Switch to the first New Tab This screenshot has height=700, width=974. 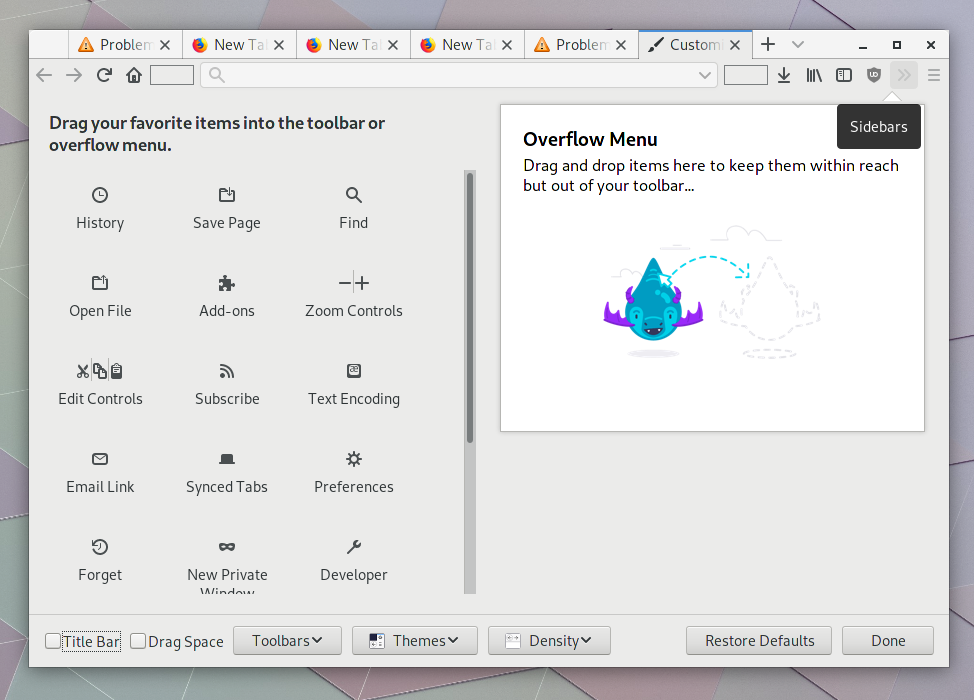239,45
